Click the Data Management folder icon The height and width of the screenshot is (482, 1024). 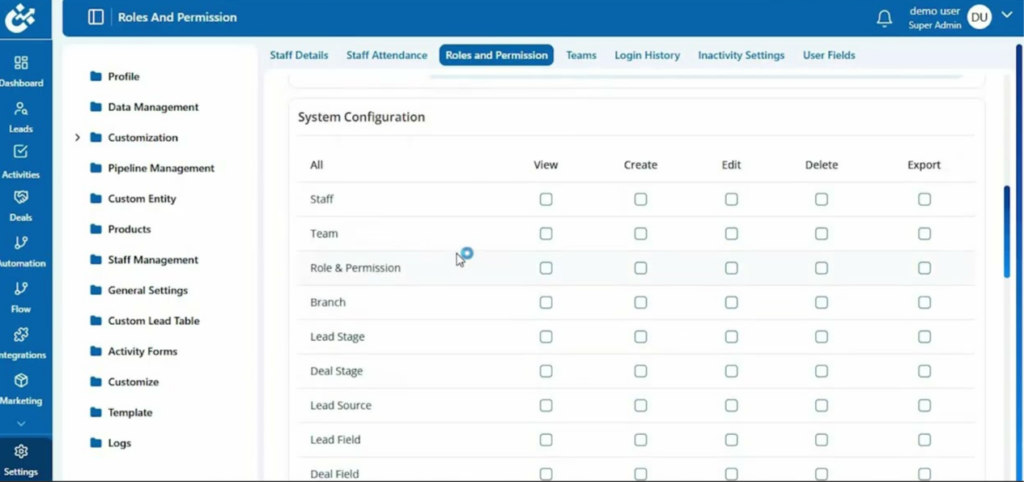coord(96,106)
